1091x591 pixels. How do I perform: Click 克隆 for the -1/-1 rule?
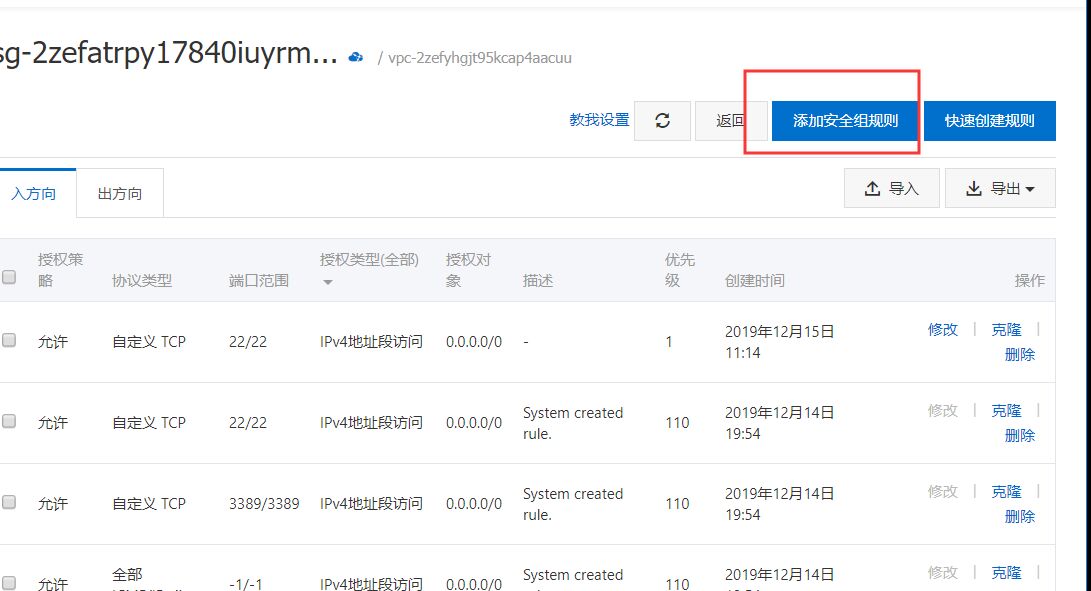point(1006,572)
